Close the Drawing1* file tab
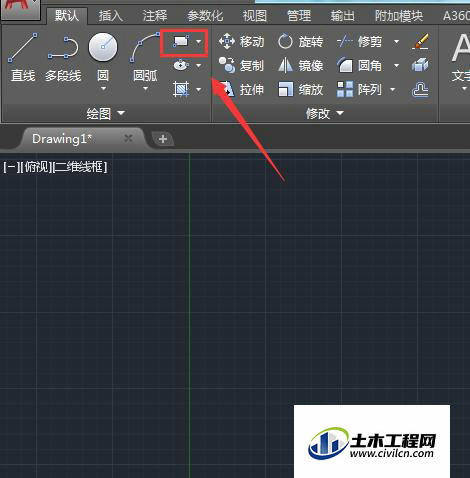Image resolution: width=470 pixels, height=478 pixels. [128, 138]
